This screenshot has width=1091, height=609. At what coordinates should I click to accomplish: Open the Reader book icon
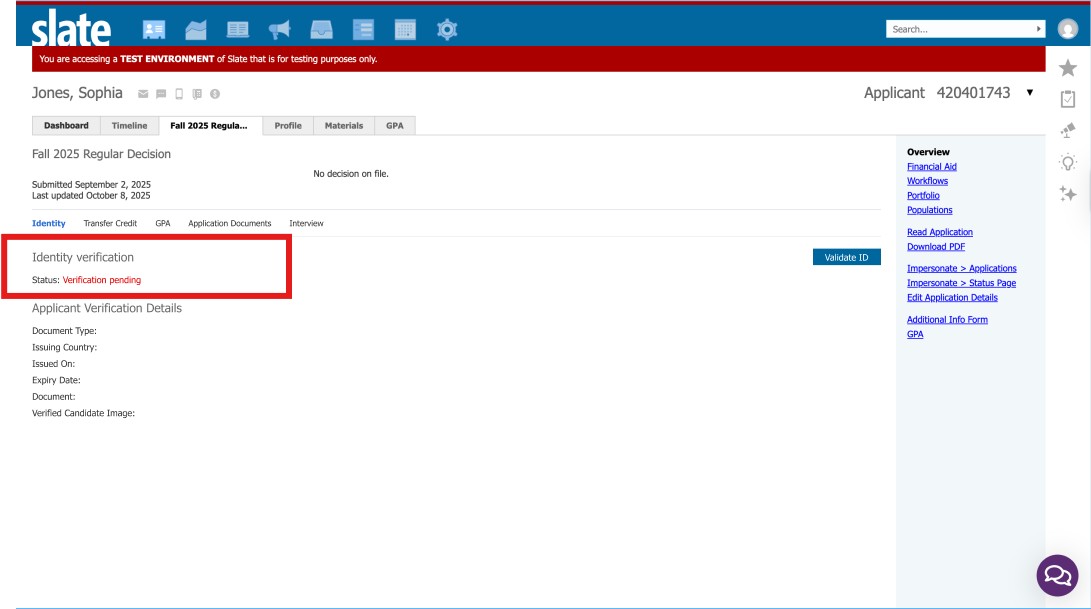238,29
